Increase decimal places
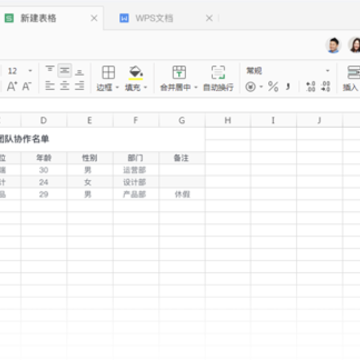The width and height of the screenshot is (360, 360). 311,87
